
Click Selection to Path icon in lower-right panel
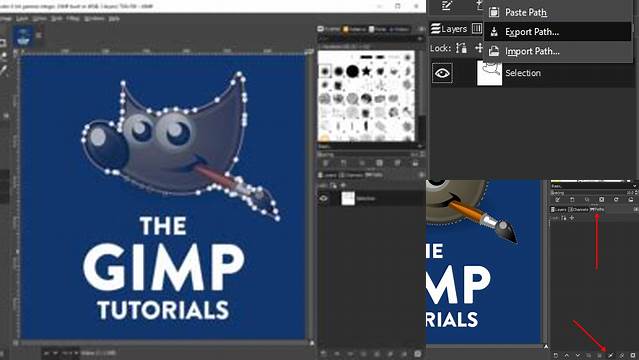click(x=610, y=356)
